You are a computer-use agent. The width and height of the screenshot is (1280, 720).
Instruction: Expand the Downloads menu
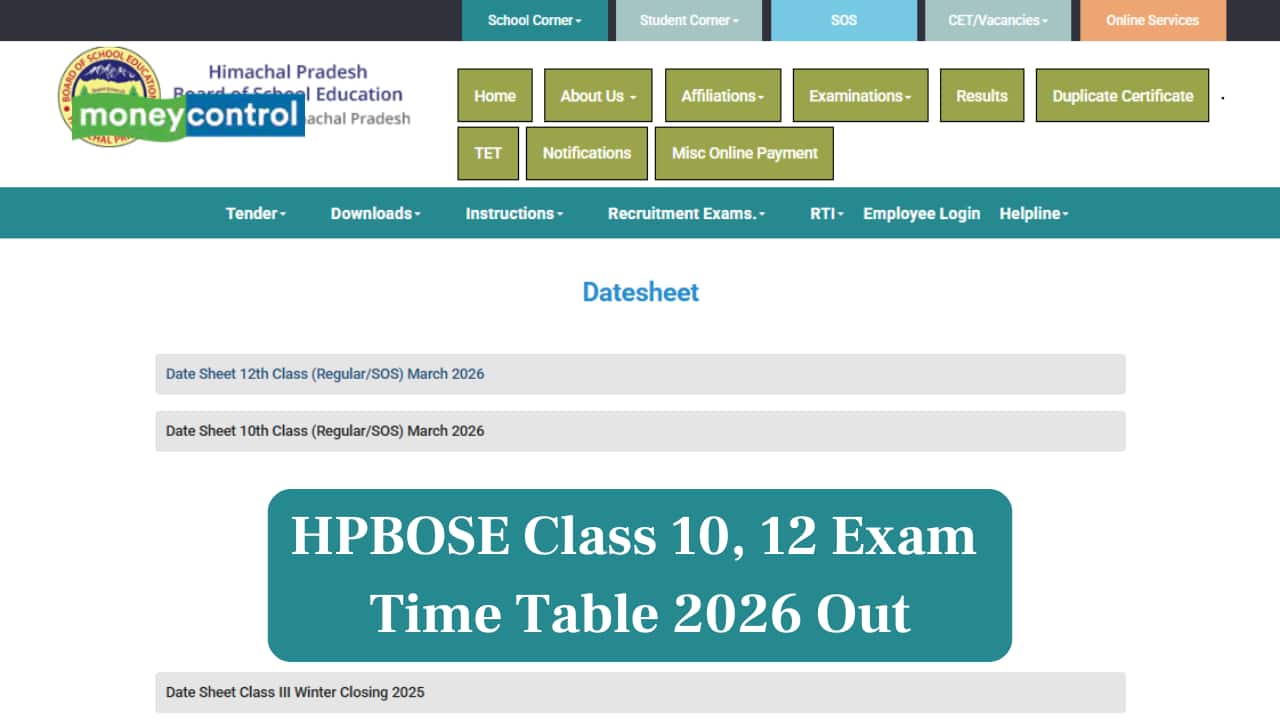click(x=375, y=213)
